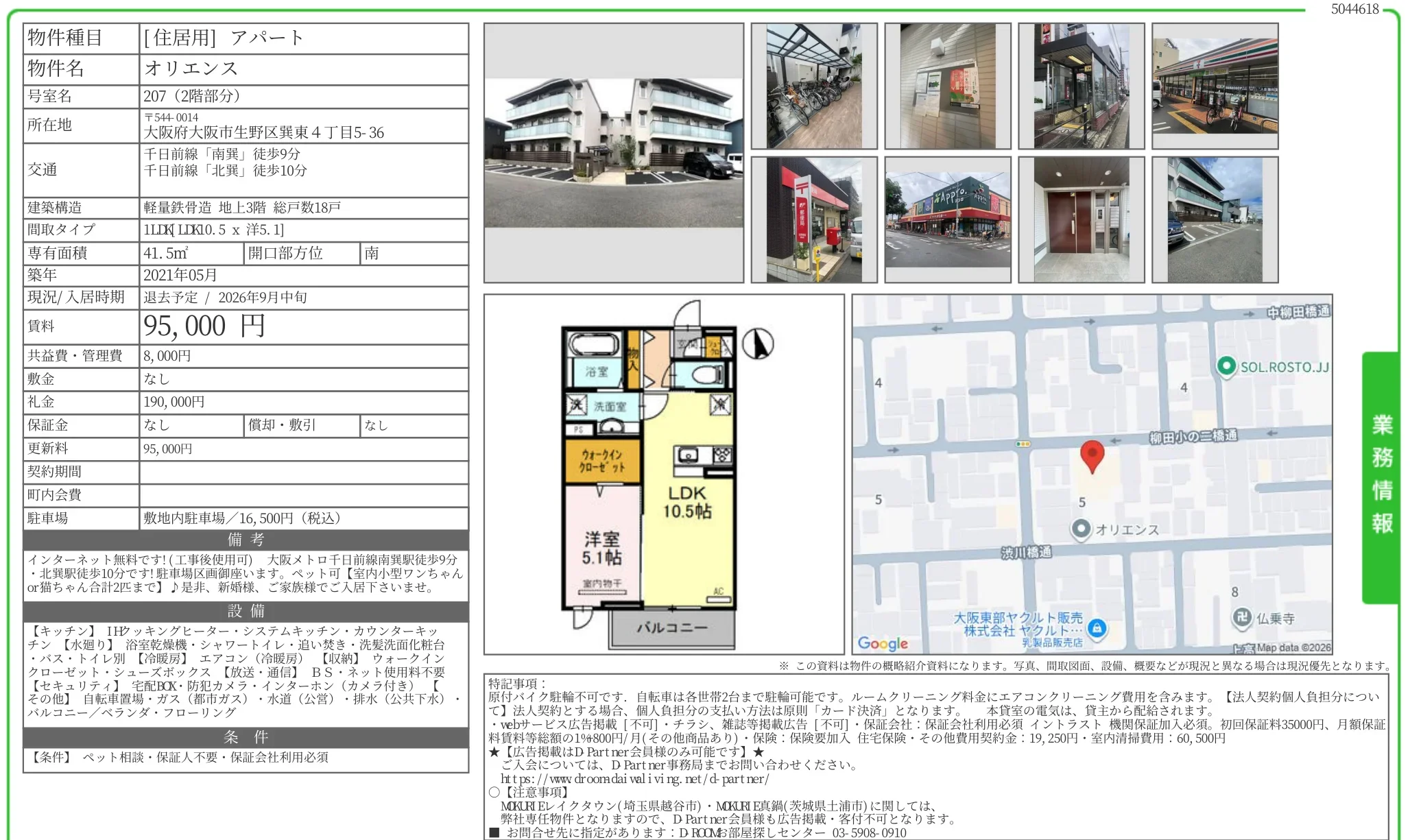Open the brown entrance door photo
The image size is (1410, 840).
[x=1082, y=219]
